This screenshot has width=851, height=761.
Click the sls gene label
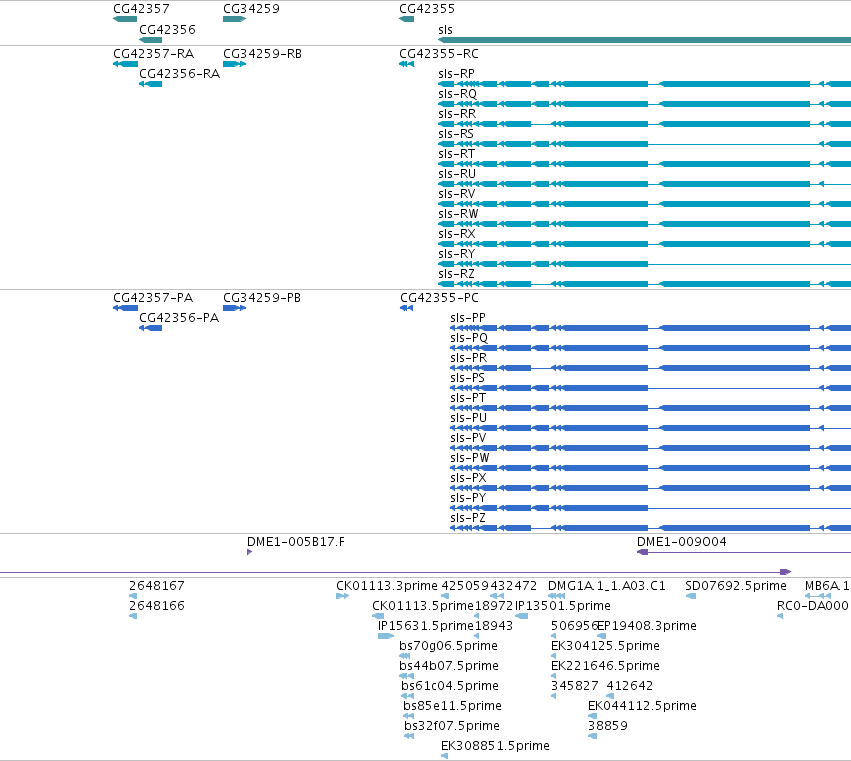[x=445, y=29]
